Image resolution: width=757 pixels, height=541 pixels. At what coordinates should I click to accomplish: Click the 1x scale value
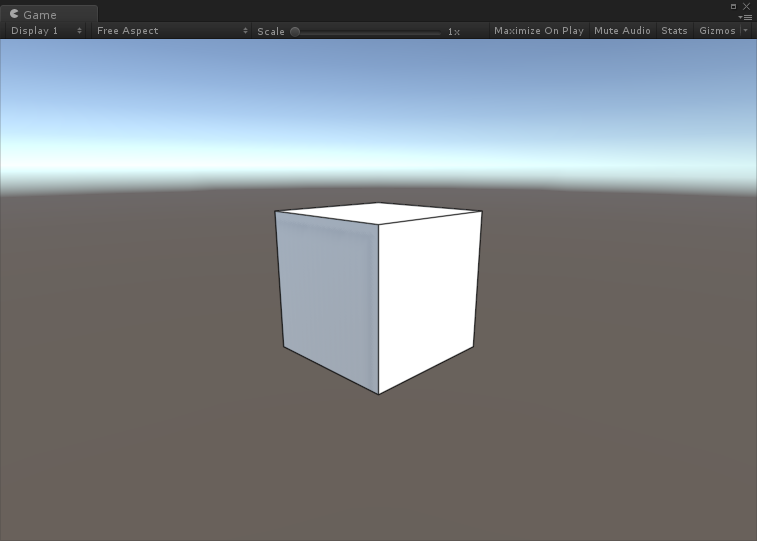coord(454,32)
